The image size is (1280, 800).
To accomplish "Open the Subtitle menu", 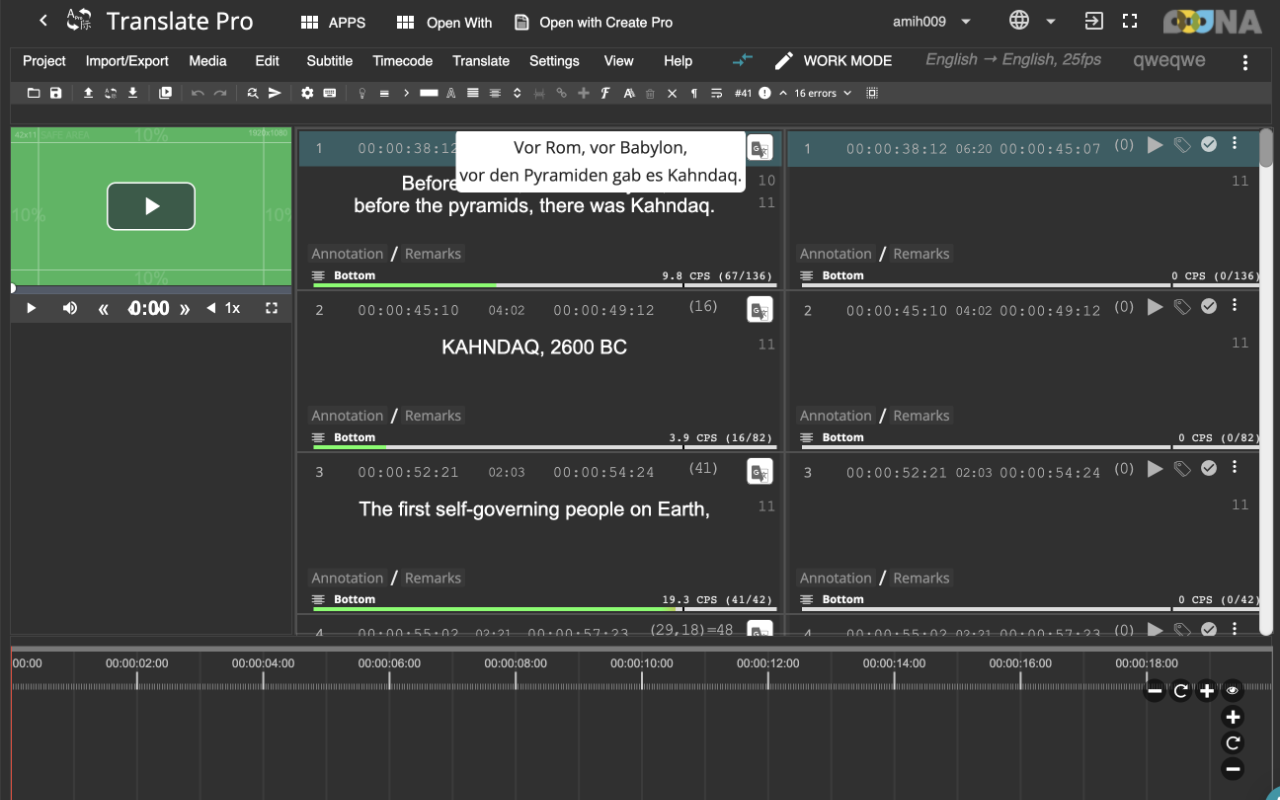I will point(329,61).
